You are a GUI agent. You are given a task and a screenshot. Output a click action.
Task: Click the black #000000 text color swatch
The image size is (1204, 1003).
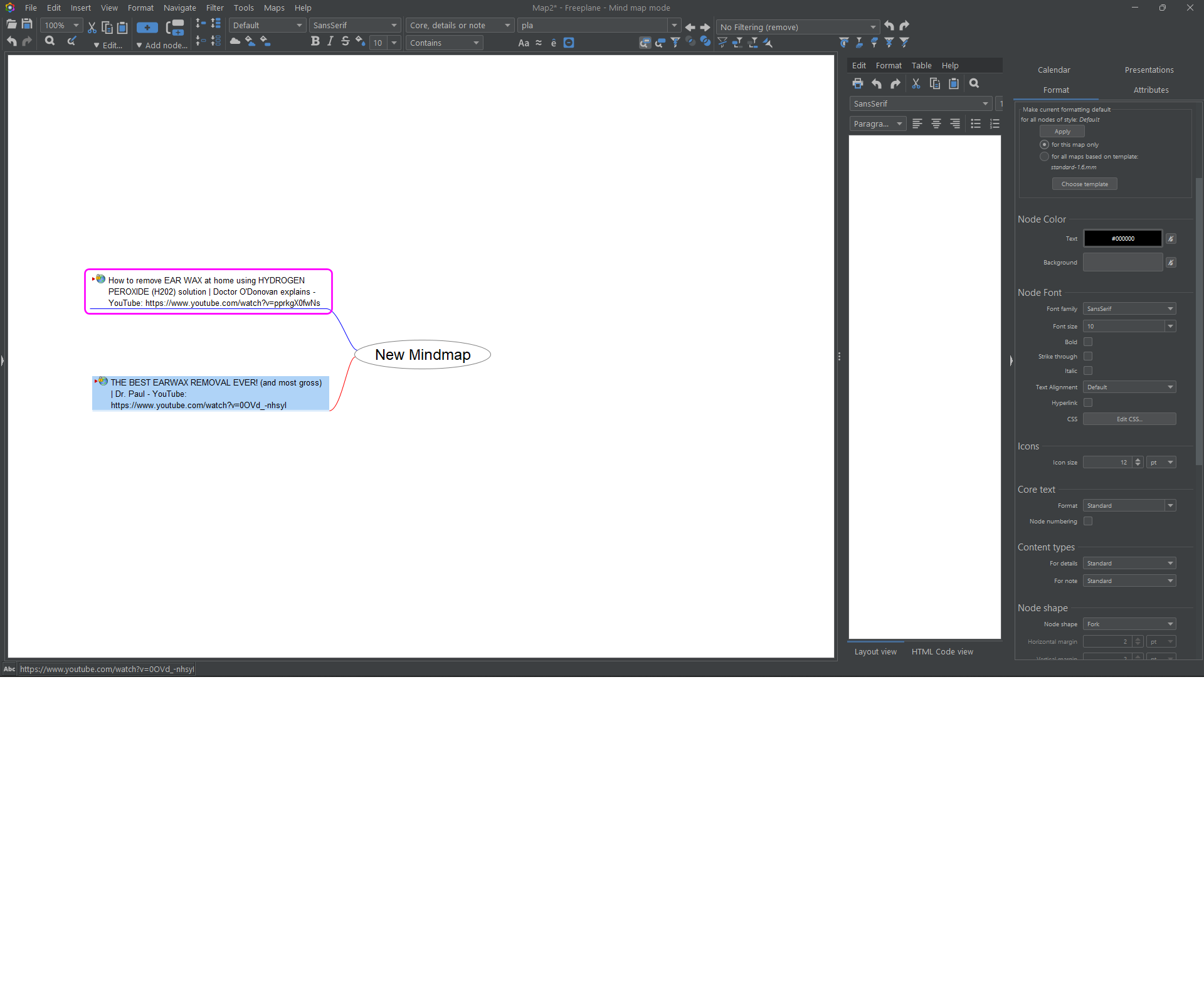(x=1122, y=238)
